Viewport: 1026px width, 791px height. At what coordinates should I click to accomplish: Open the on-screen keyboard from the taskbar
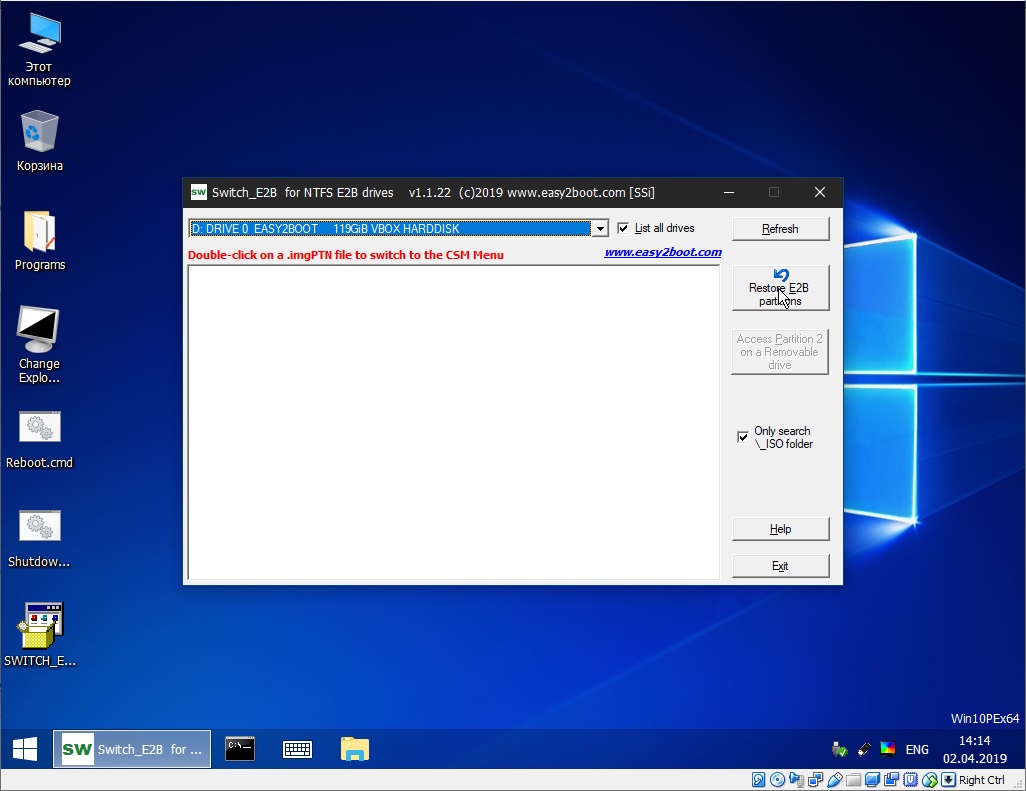(x=297, y=748)
